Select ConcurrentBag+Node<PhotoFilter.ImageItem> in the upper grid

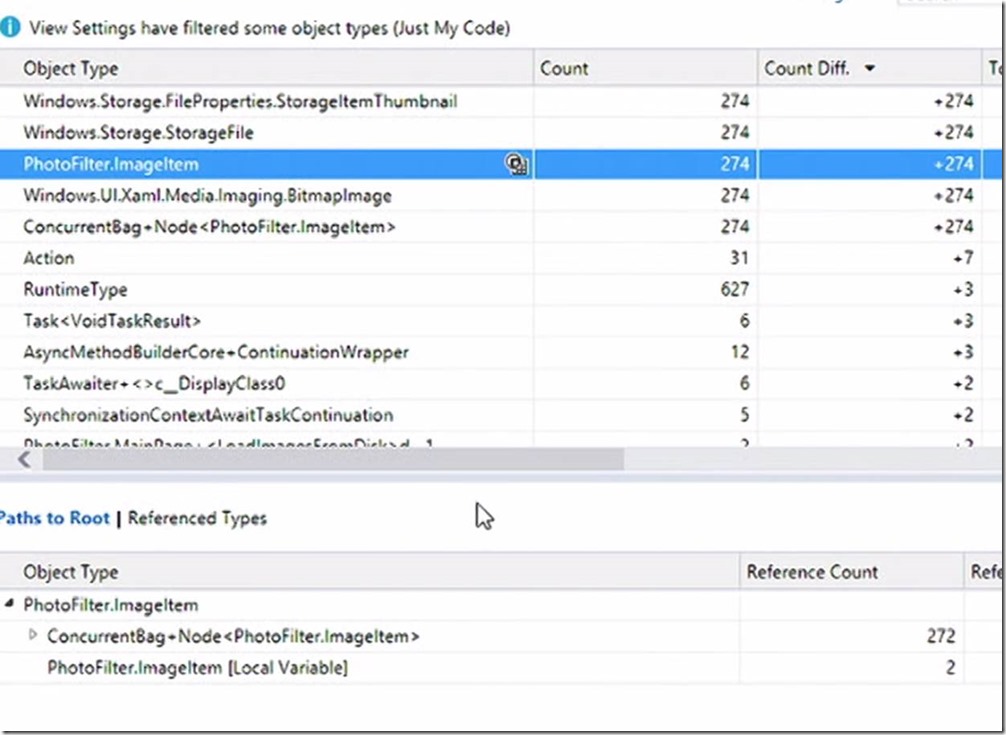coord(500,227)
